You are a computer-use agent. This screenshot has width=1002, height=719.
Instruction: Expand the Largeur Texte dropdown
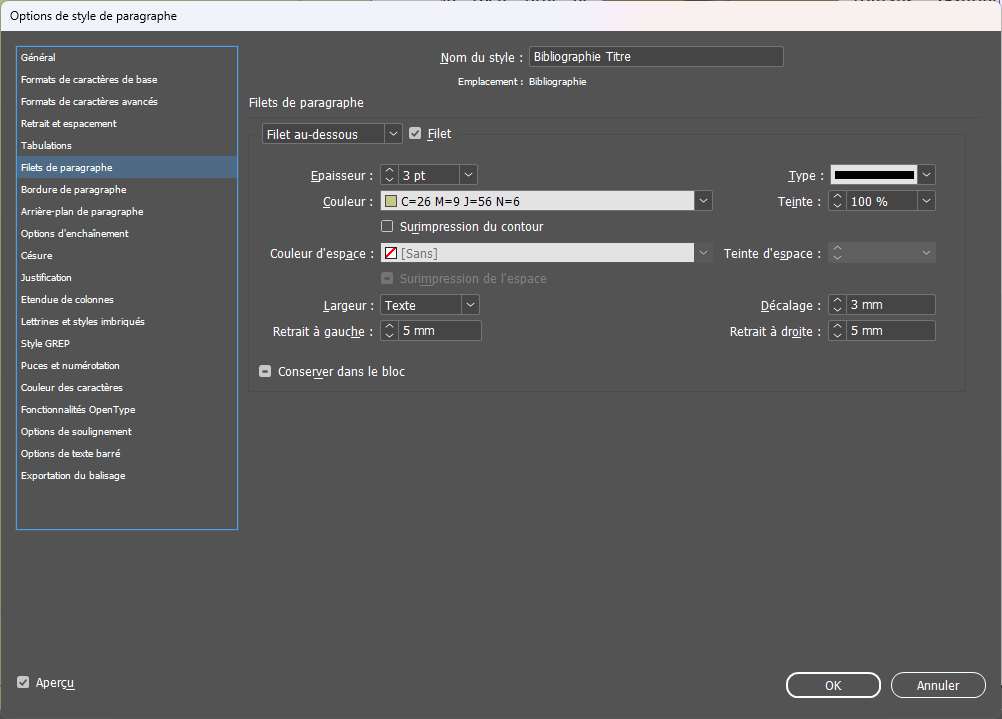click(x=469, y=305)
